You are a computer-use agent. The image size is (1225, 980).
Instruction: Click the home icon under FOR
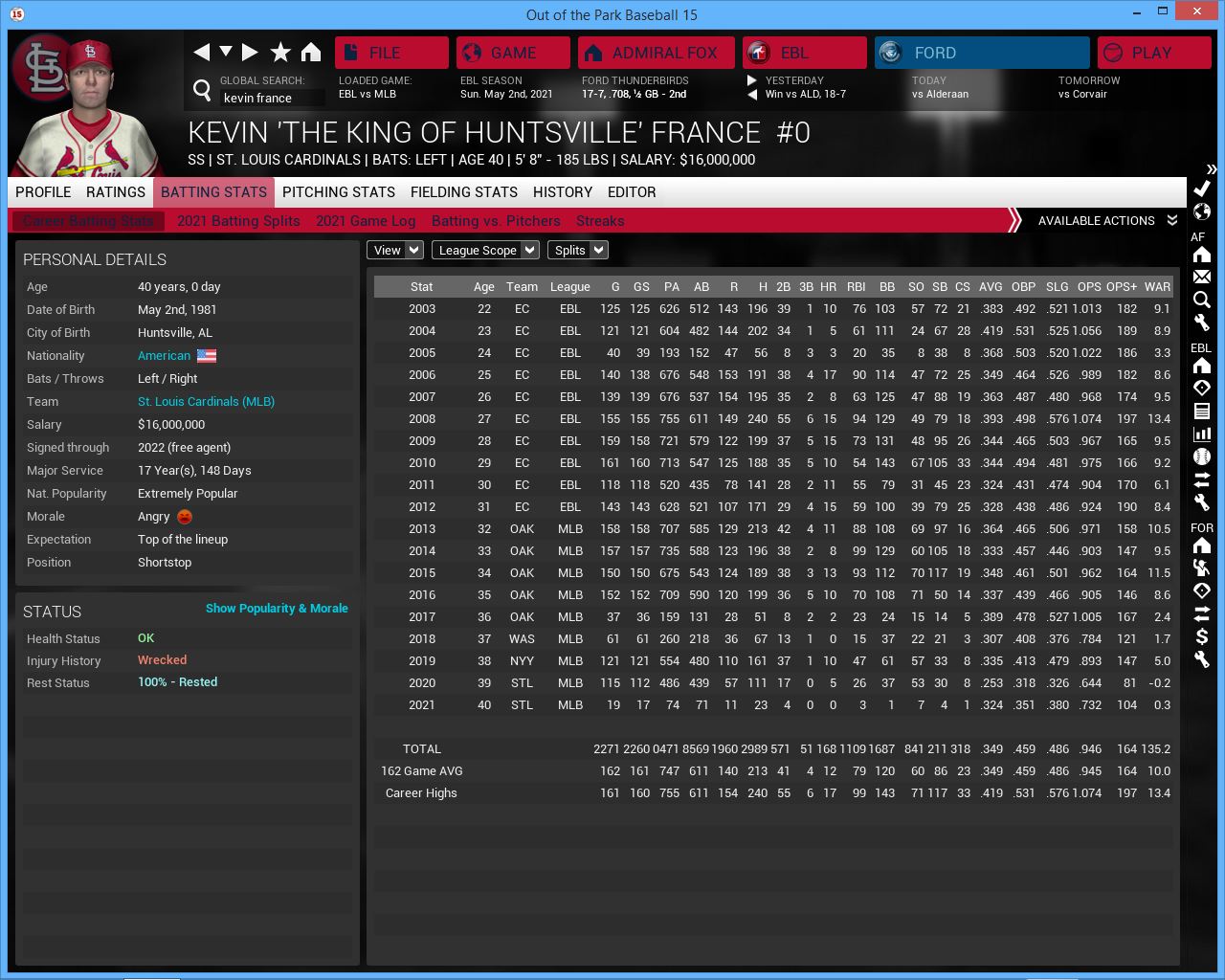click(x=1202, y=546)
